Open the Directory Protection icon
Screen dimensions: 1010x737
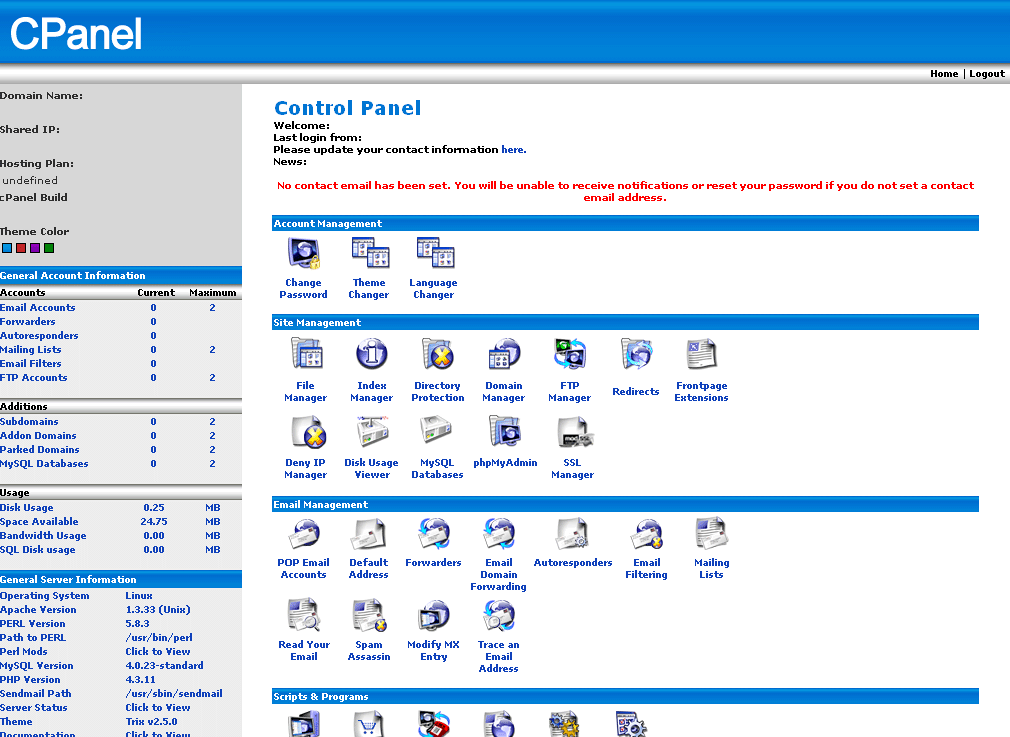[437, 355]
